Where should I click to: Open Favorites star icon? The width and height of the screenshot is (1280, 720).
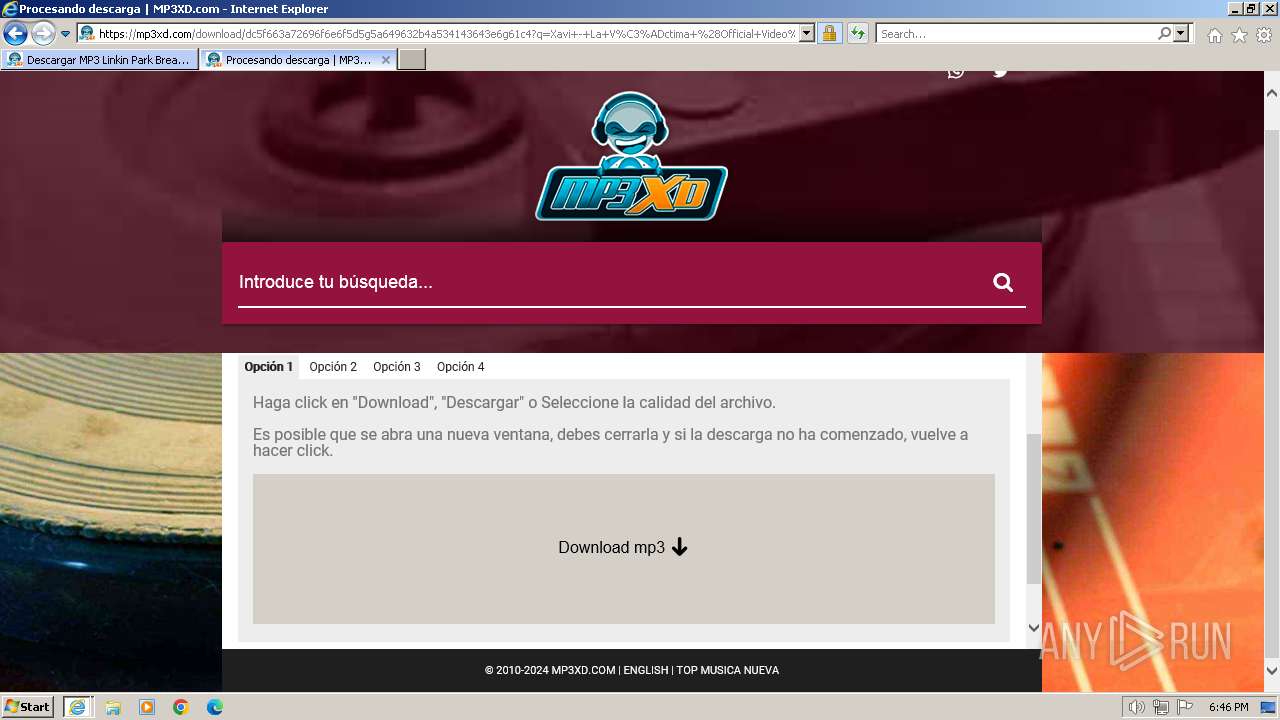pyautogui.click(x=1239, y=35)
